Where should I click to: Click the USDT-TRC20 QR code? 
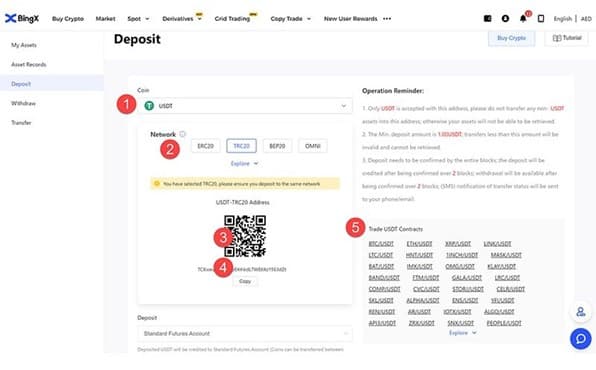(245, 236)
